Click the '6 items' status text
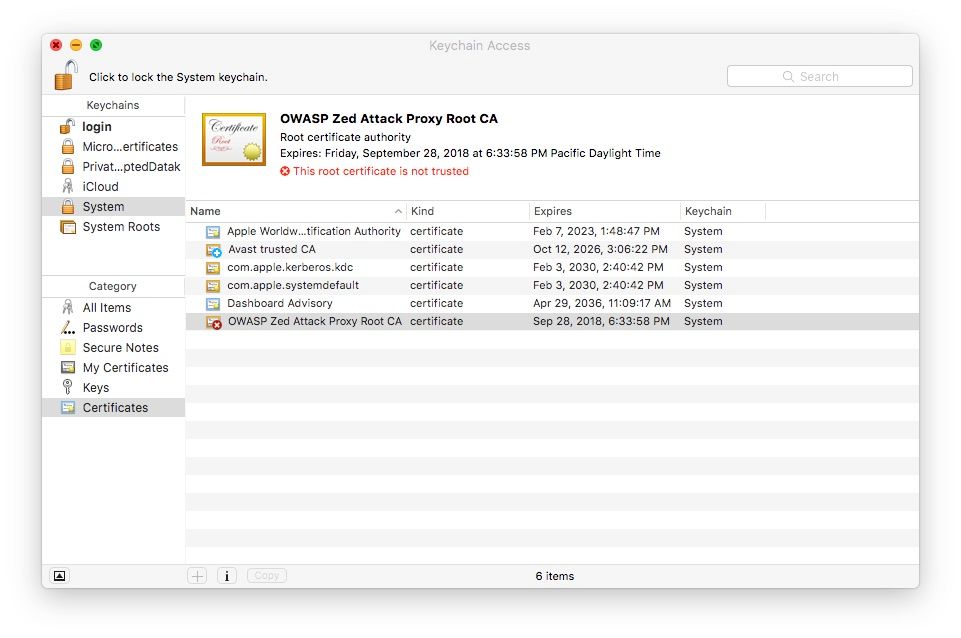 point(555,576)
